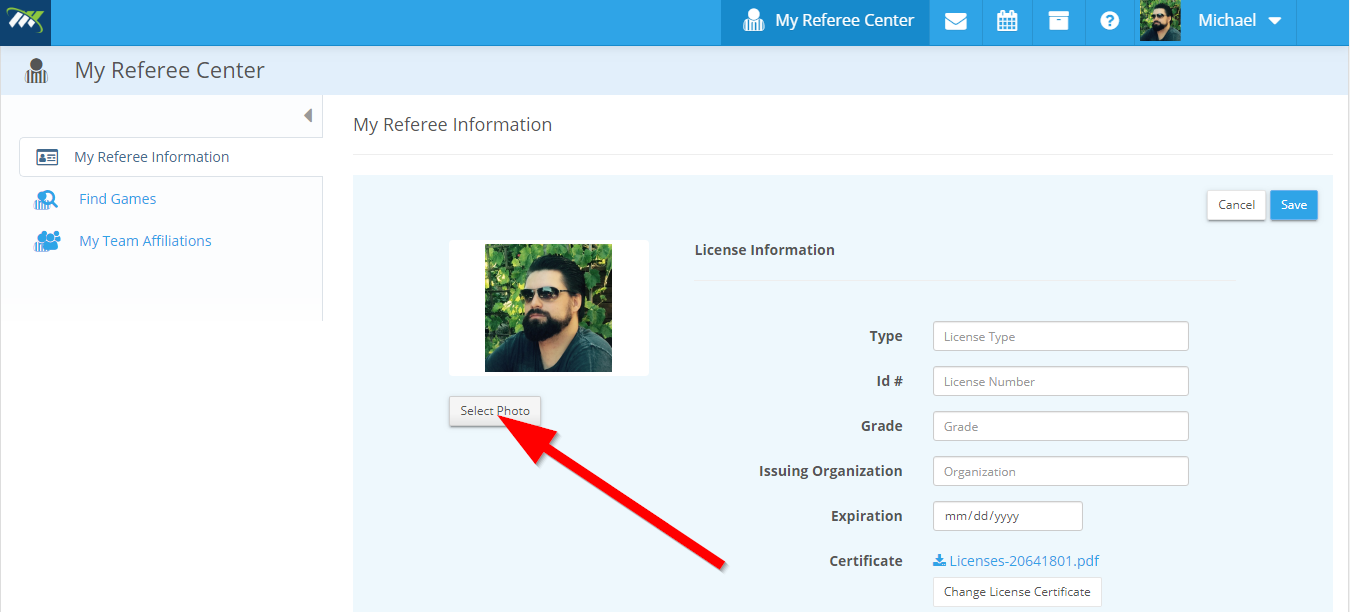1350x612 pixels.
Task: Click the My Referee Information heading
Action: click(x=453, y=125)
